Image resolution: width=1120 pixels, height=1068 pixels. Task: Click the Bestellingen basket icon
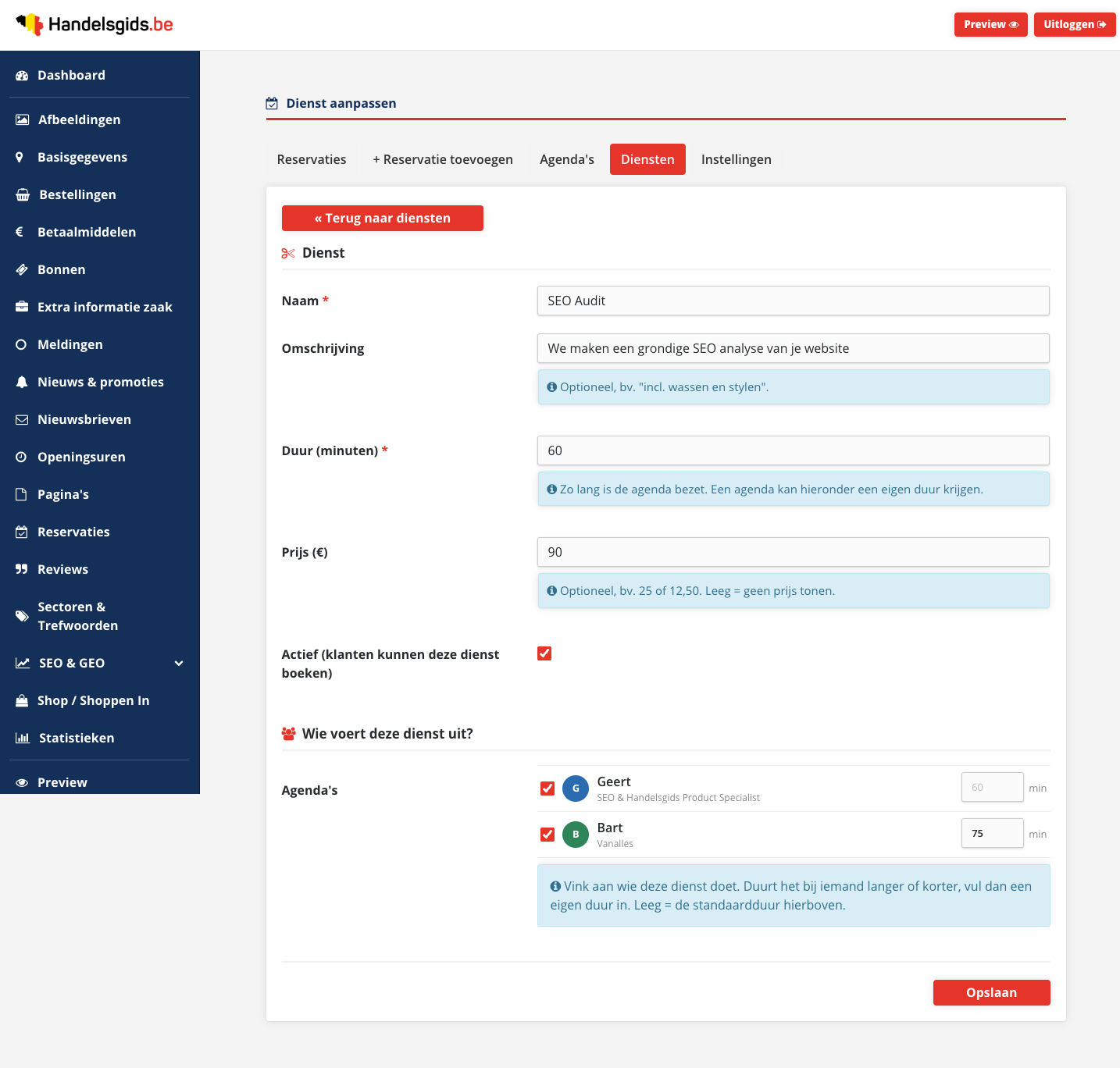point(23,194)
